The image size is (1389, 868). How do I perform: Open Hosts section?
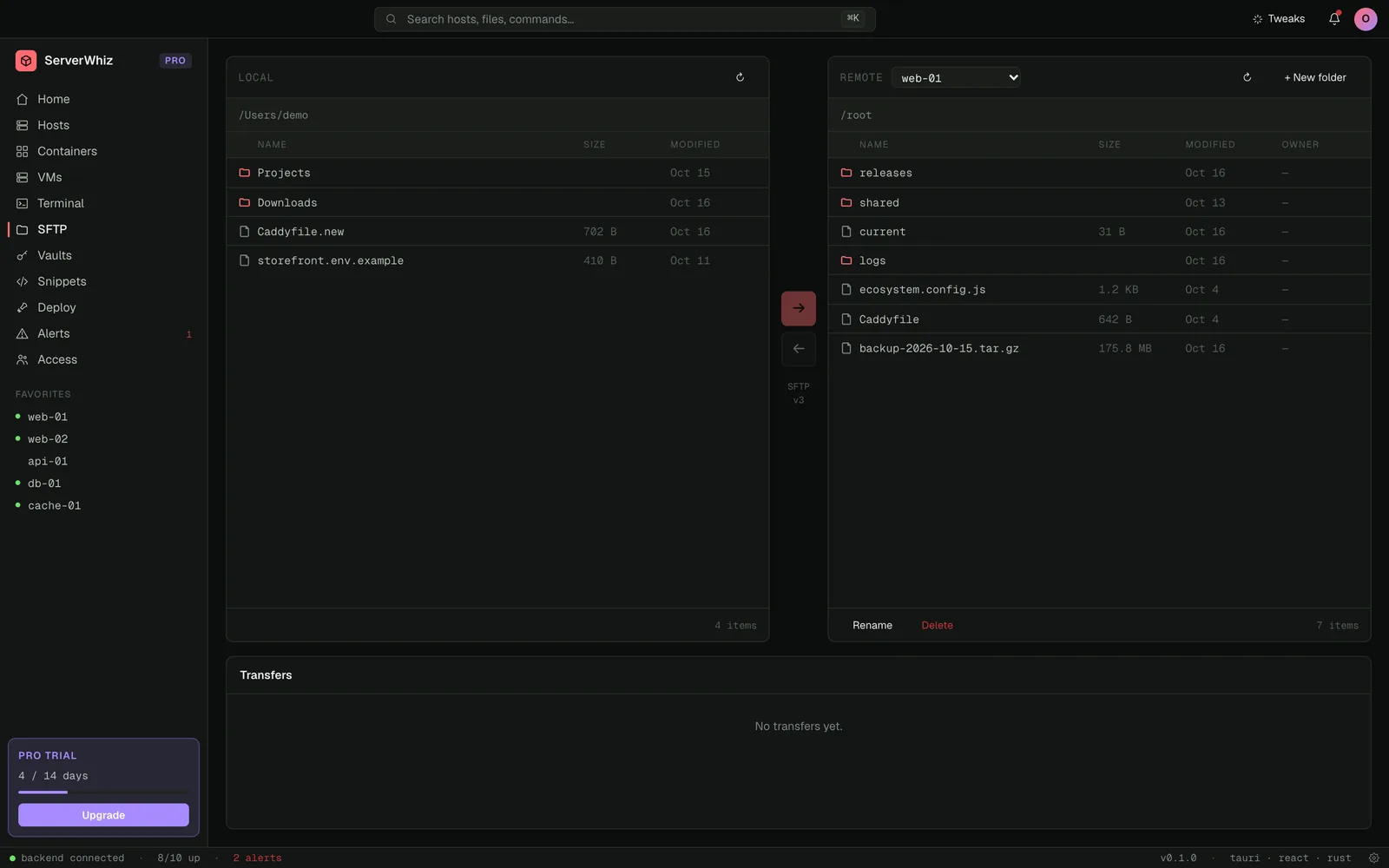pos(104,125)
